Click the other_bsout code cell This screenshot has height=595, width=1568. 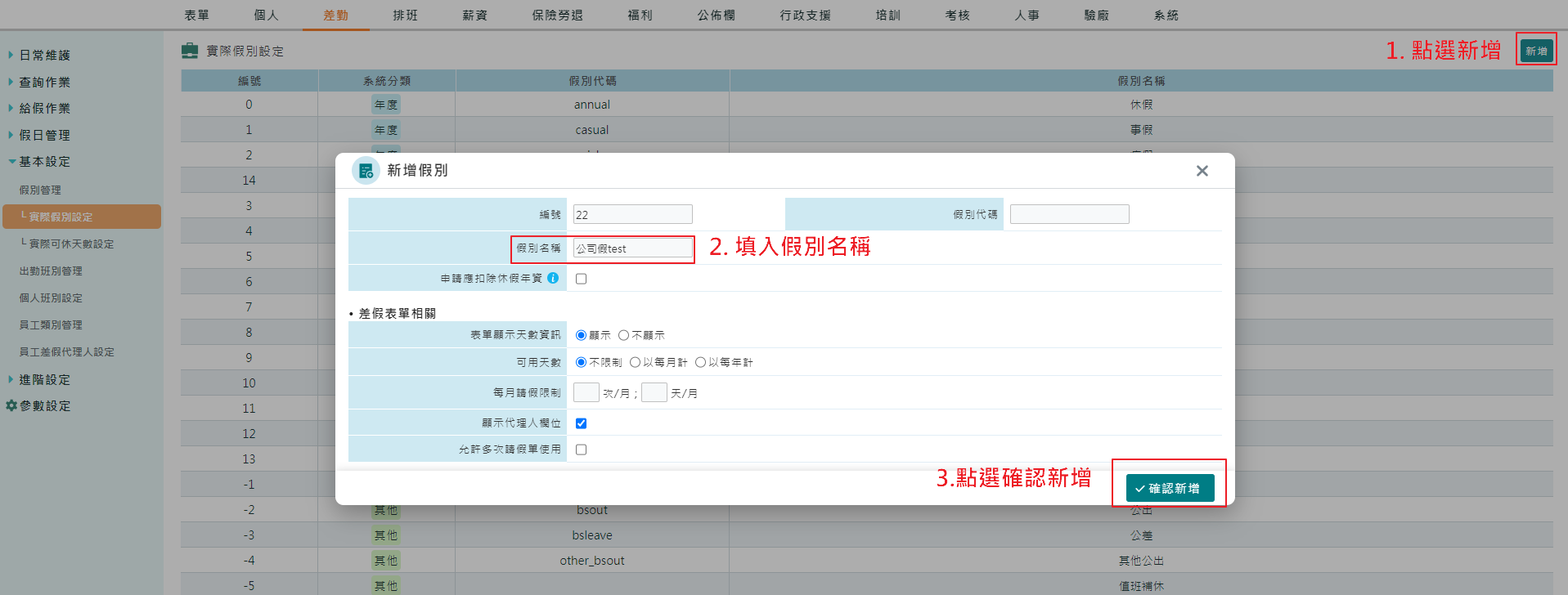pyautogui.click(x=592, y=561)
